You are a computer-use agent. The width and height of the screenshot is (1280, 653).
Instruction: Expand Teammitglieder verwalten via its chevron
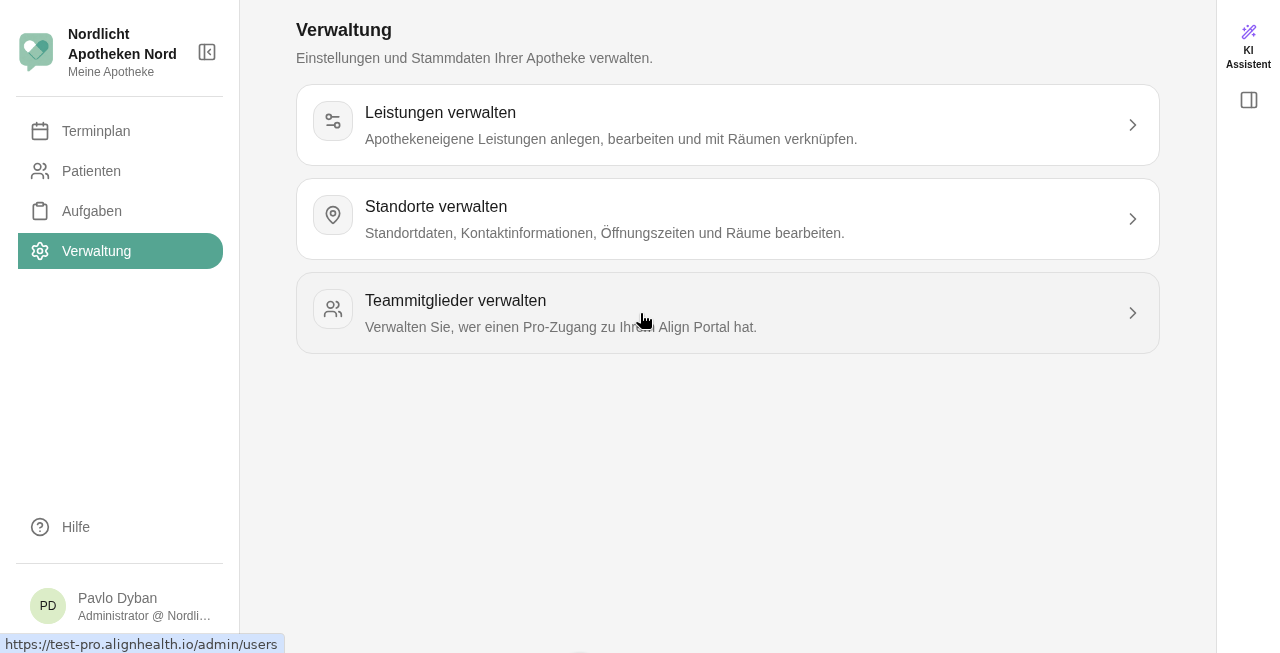pos(1133,313)
